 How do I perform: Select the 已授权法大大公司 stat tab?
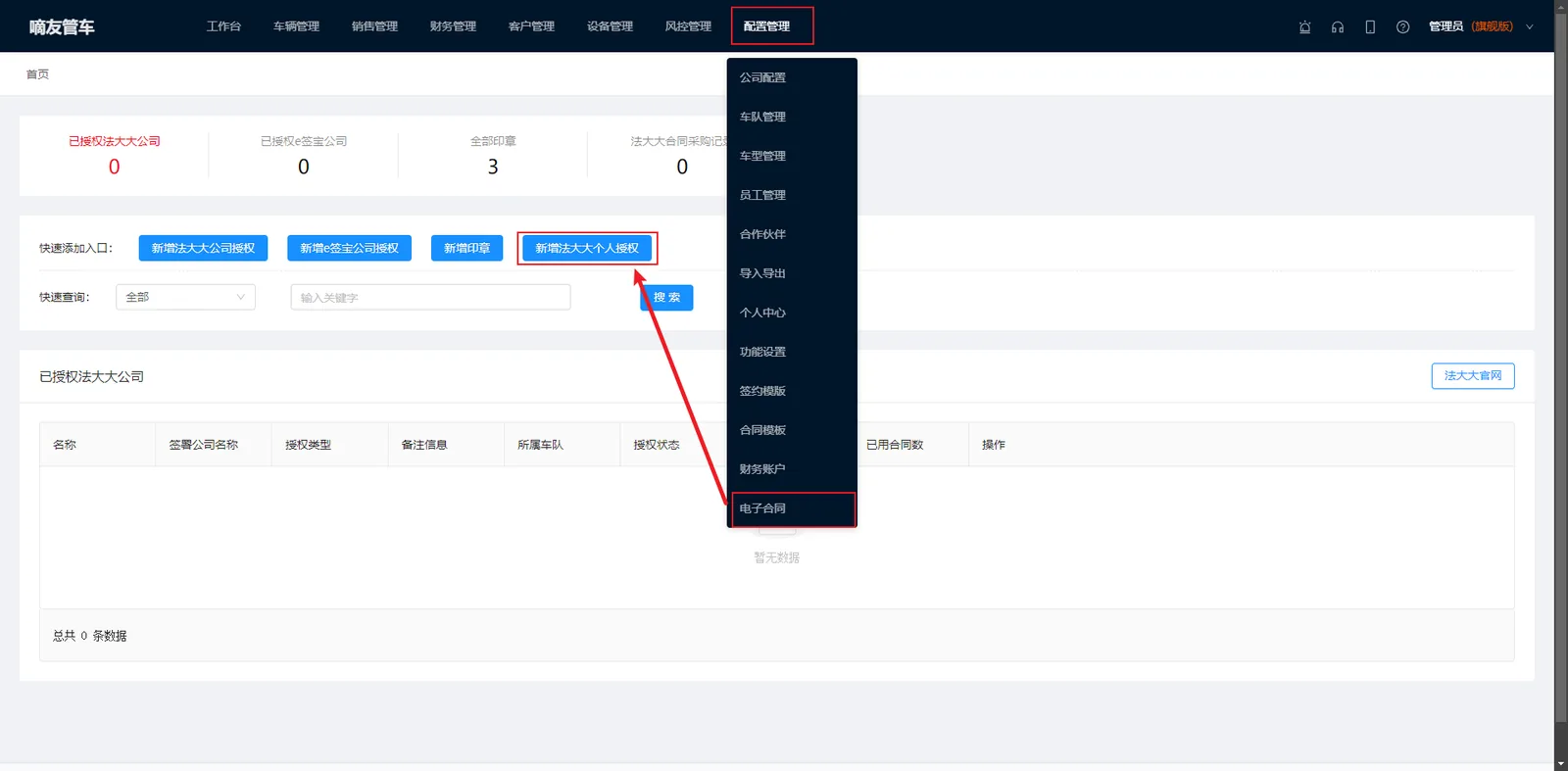[115, 155]
